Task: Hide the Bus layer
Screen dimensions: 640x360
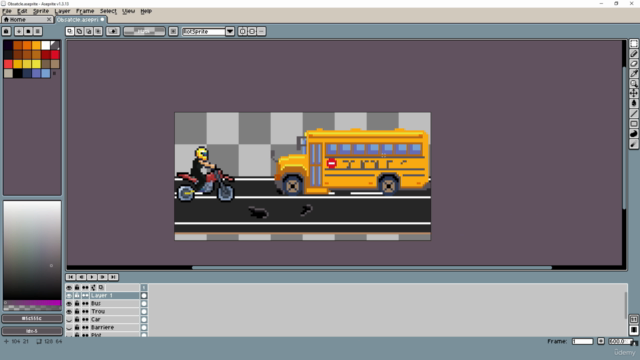Action: click(x=69, y=303)
